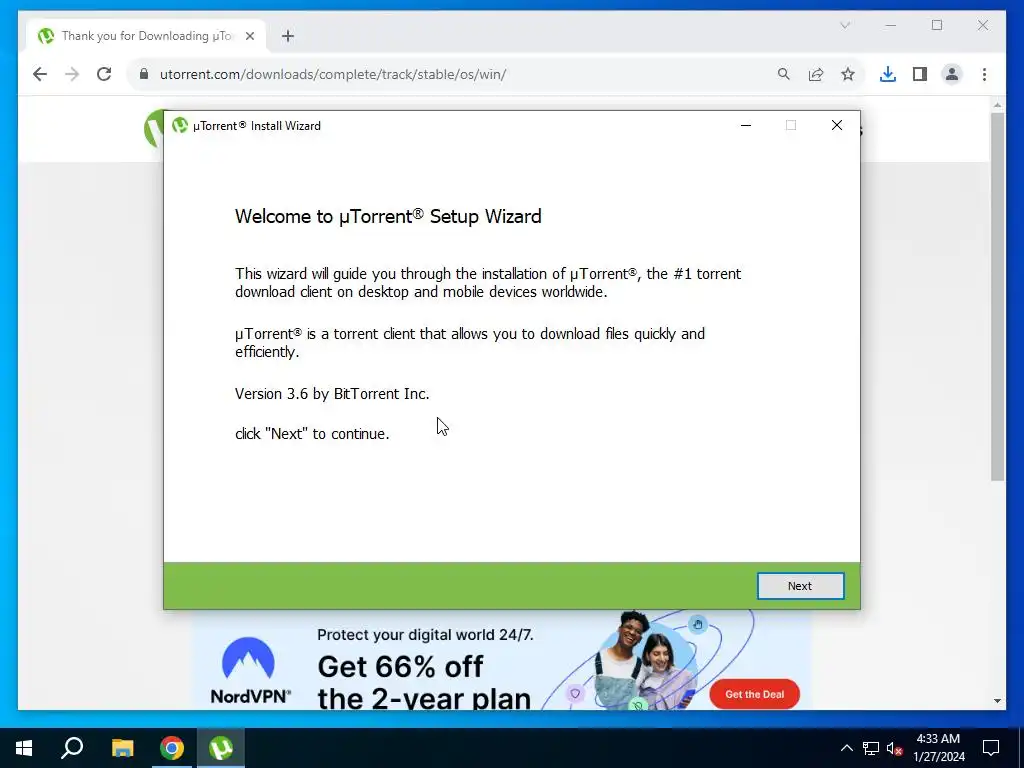Image resolution: width=1024 pixels, height=768 pixels.
Task: Reload the utorrent.com page
Action: 104,74
